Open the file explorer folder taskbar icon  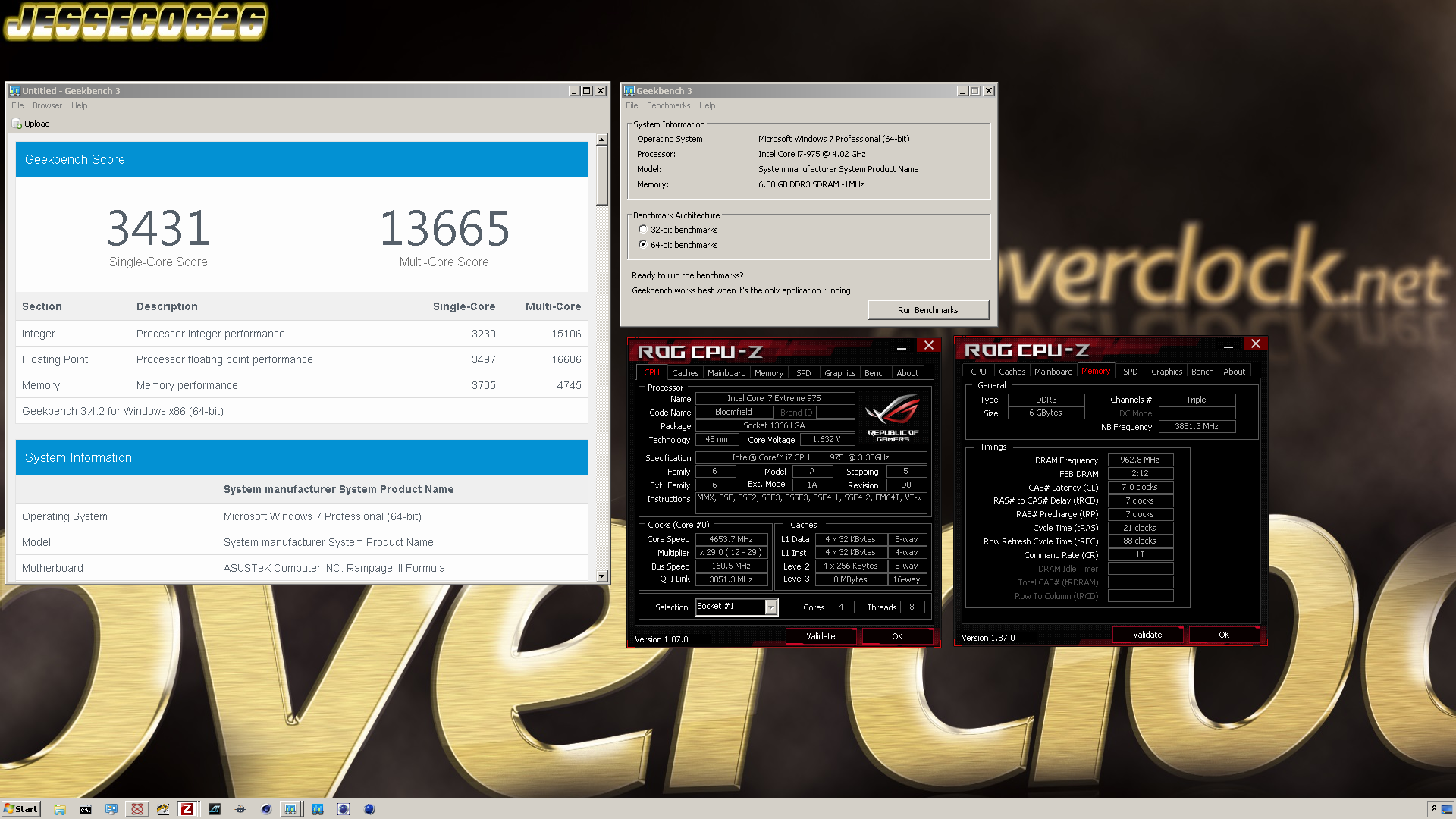click(60, 809)
